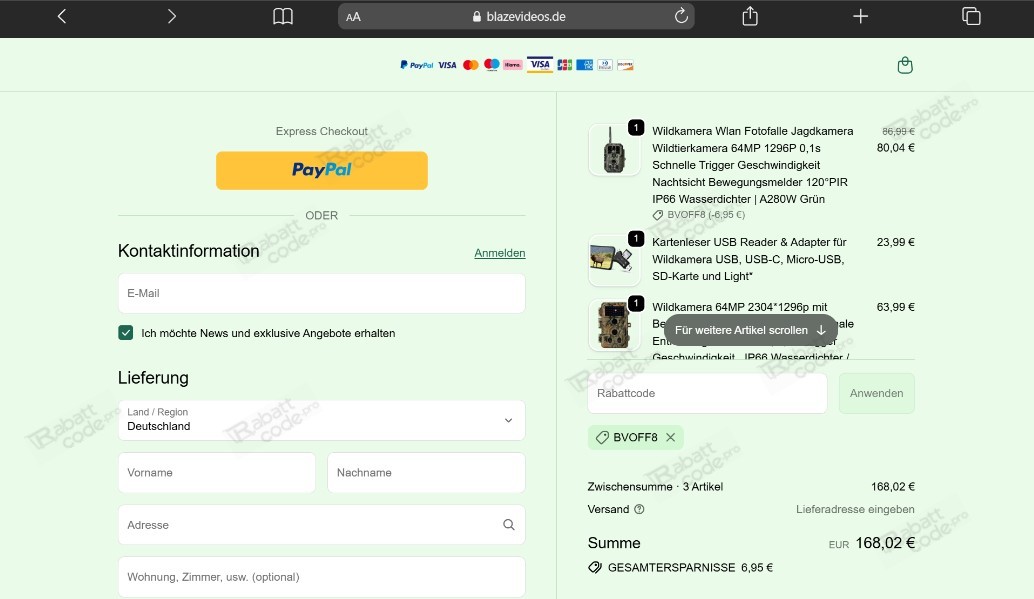Click the search magnifier in Adresse field
Image resolution: width=1034 pixels, height=599 pixels.
click(x=508, y=524)
